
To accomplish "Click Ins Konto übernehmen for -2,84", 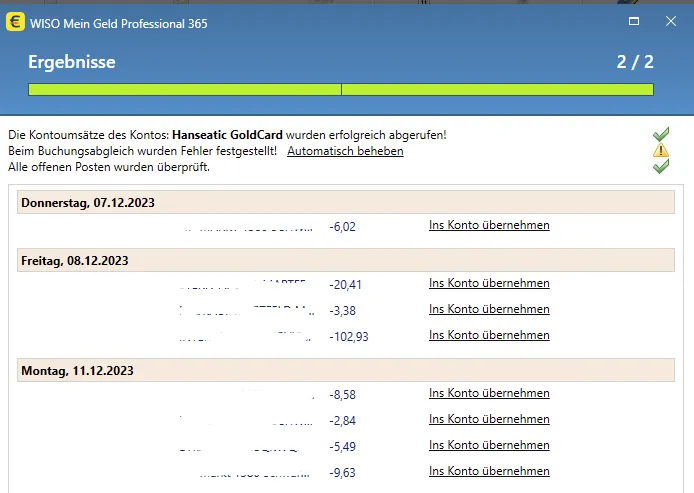I will tap(489, 419).
